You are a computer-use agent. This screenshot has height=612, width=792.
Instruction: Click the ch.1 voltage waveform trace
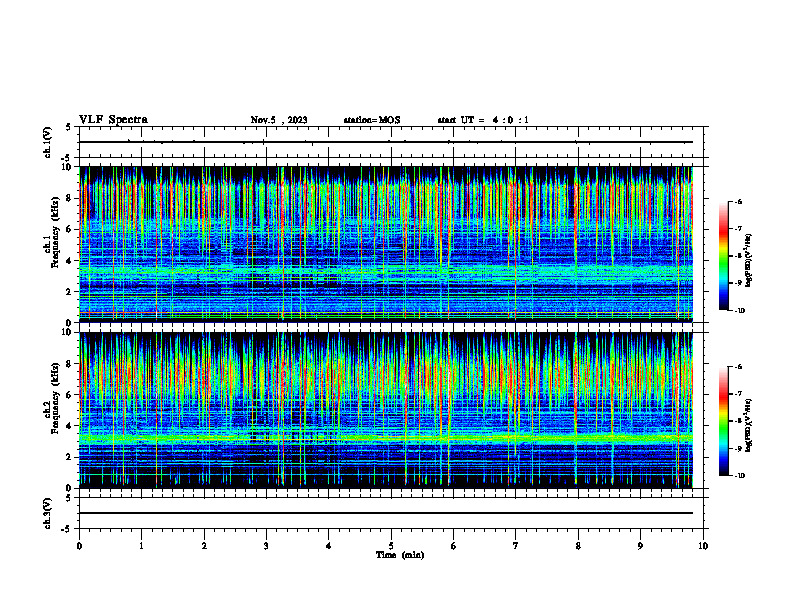(386, 142)
